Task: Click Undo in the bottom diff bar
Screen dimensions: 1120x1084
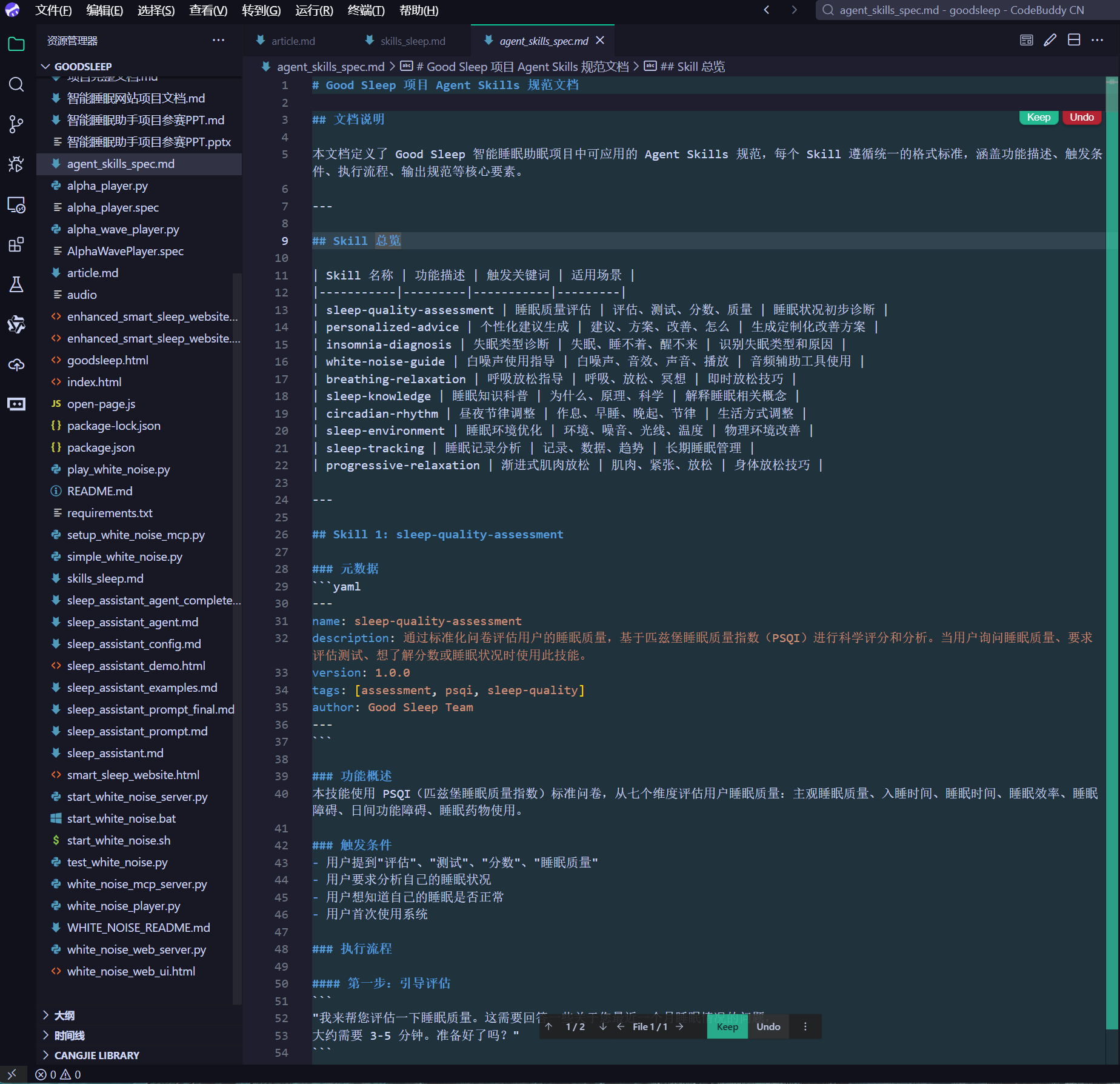Action: click(x=768, y=1026)
